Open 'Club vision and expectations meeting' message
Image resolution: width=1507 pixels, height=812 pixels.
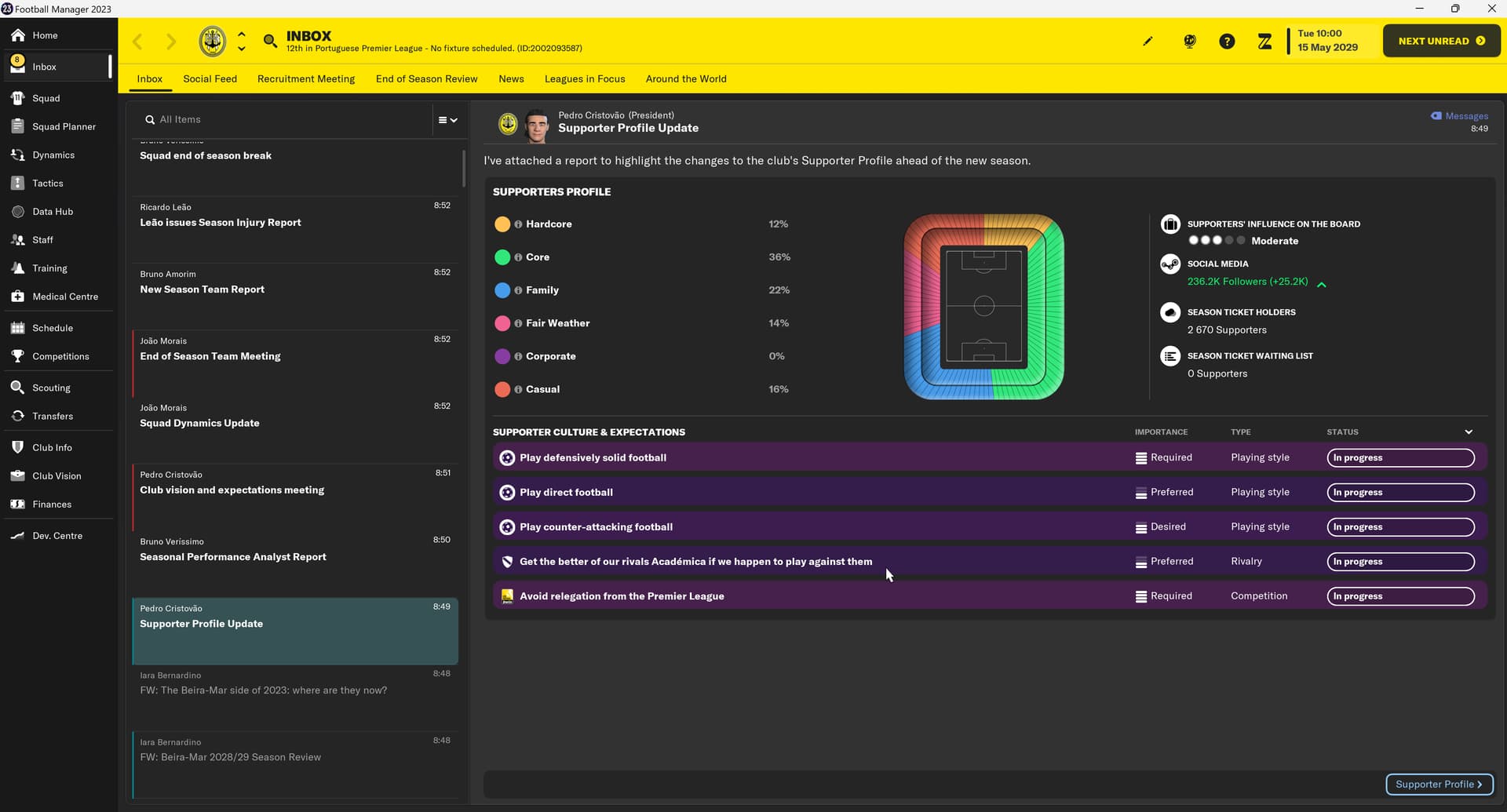(295, 497)
